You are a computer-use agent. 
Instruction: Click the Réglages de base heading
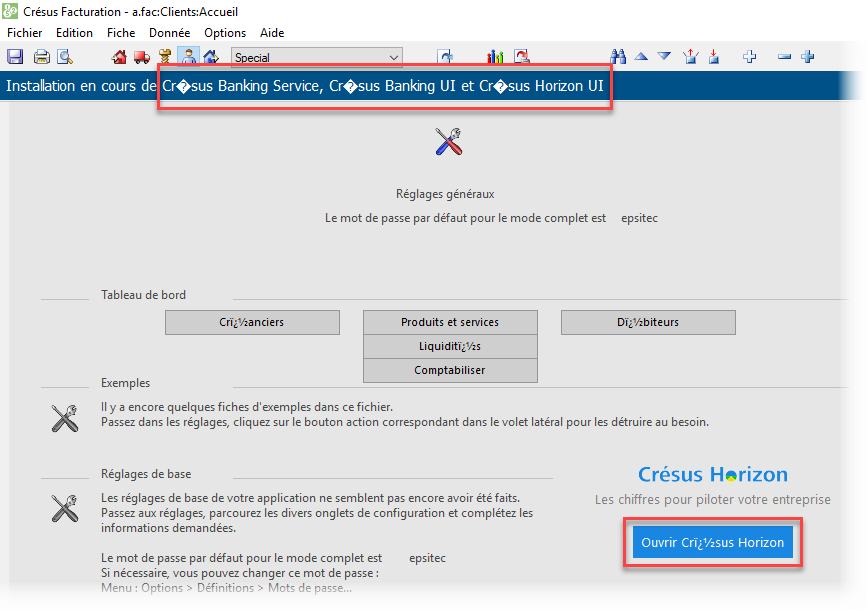pyautogui.click(x=146, y=474)
